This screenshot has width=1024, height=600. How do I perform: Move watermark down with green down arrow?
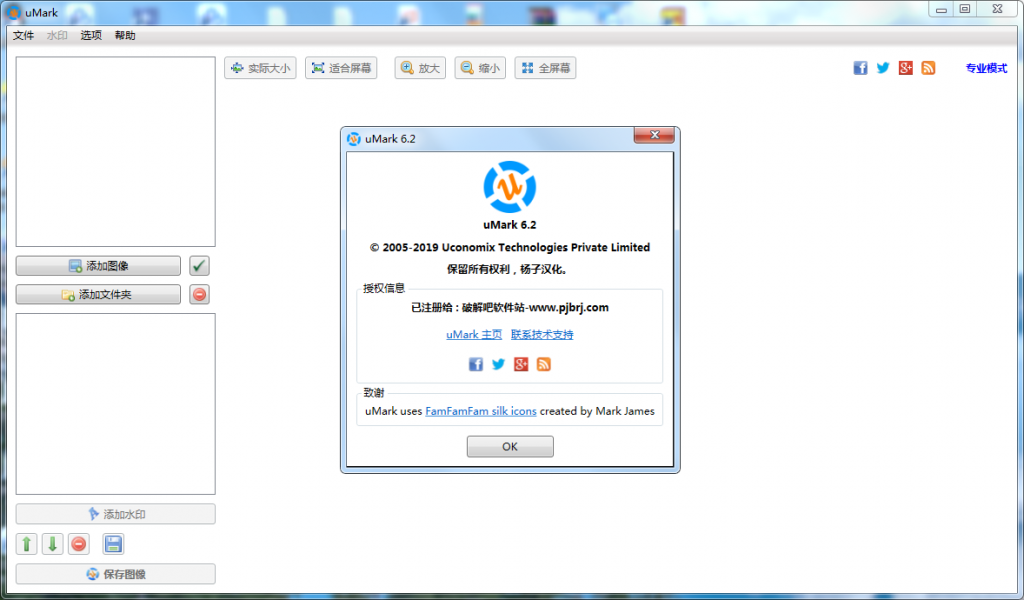tap(53, 544)
